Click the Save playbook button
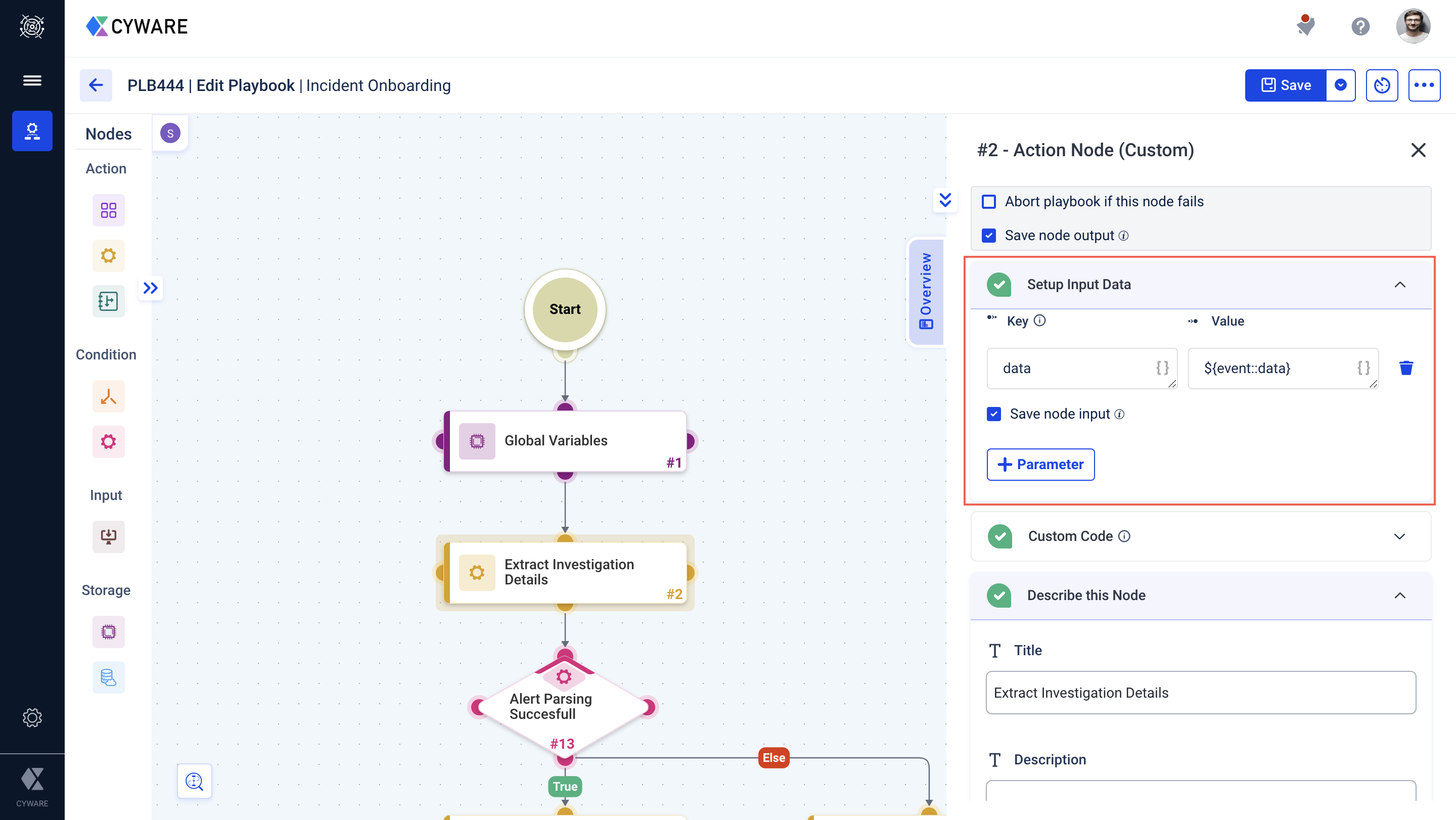The image size is (1456, 820). click(1285, 85)
